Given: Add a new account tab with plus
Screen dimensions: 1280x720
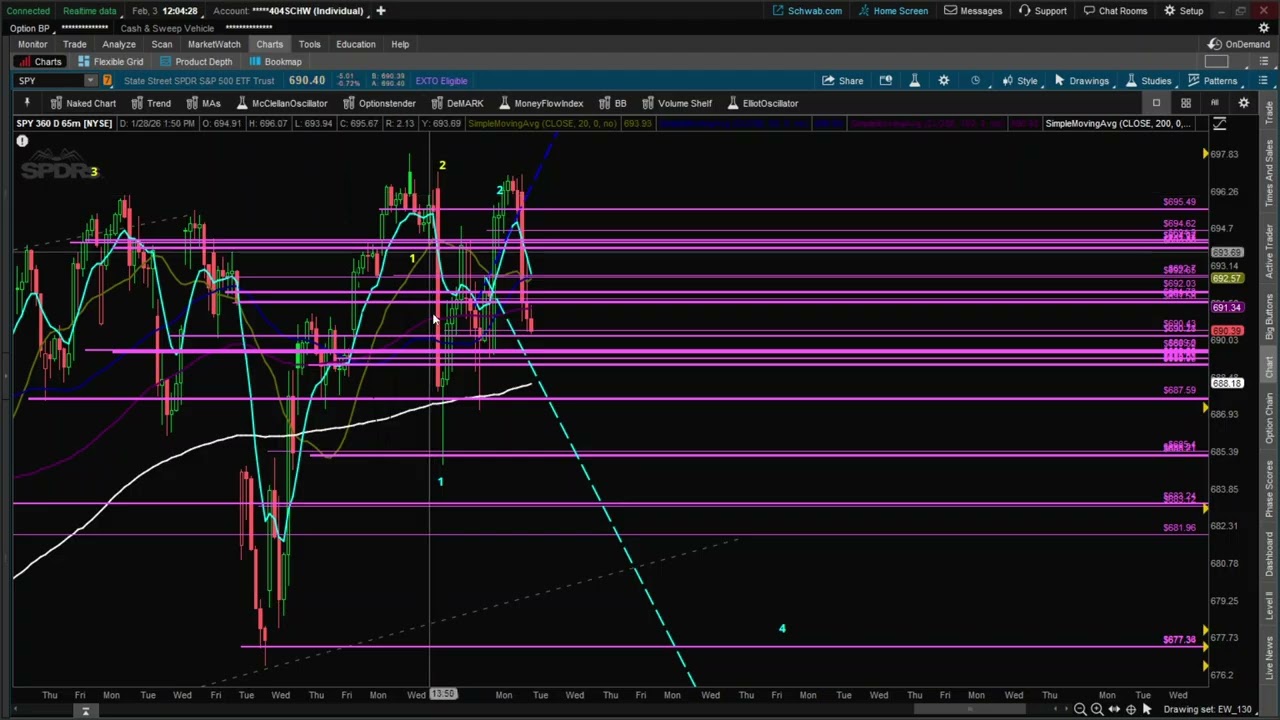Looking at the screenshot, I should click(381, 10).
